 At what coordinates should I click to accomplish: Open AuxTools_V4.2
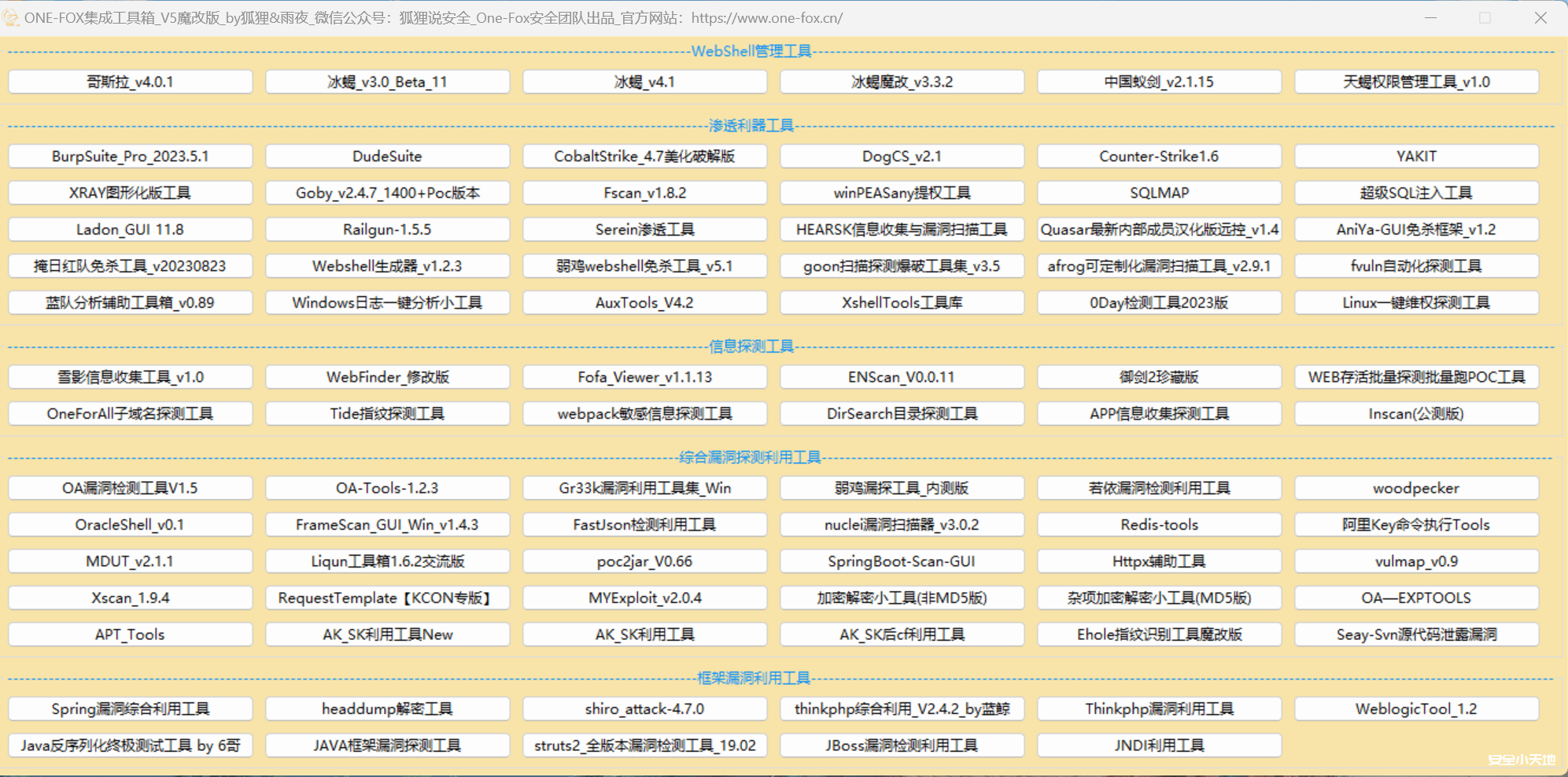pos(644,302)
